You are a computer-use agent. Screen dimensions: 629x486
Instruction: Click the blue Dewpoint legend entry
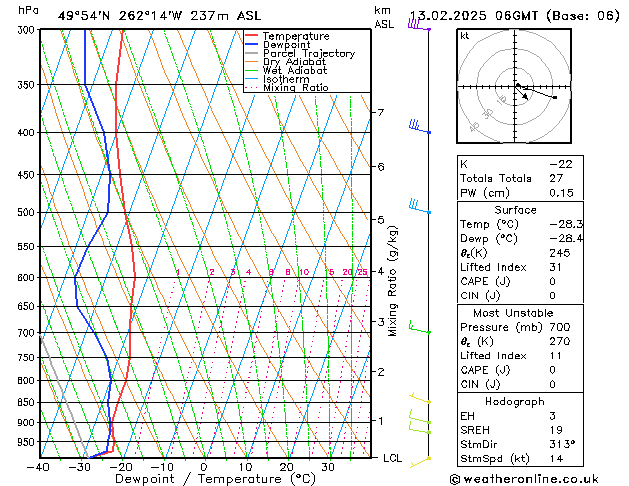tap(283, 45)
